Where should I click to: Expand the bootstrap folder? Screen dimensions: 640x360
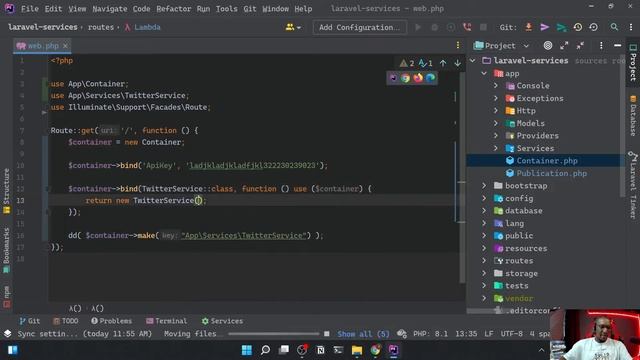(x=484, y=186)
